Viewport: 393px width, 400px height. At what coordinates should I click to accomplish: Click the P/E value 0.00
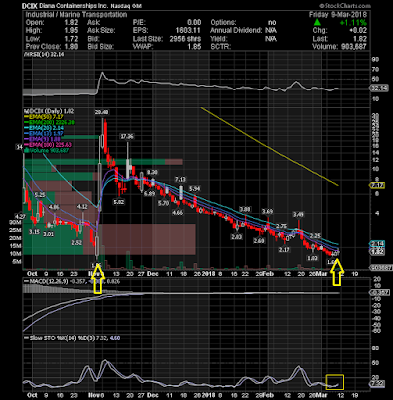pyautogui.click(x=194, y=23)
